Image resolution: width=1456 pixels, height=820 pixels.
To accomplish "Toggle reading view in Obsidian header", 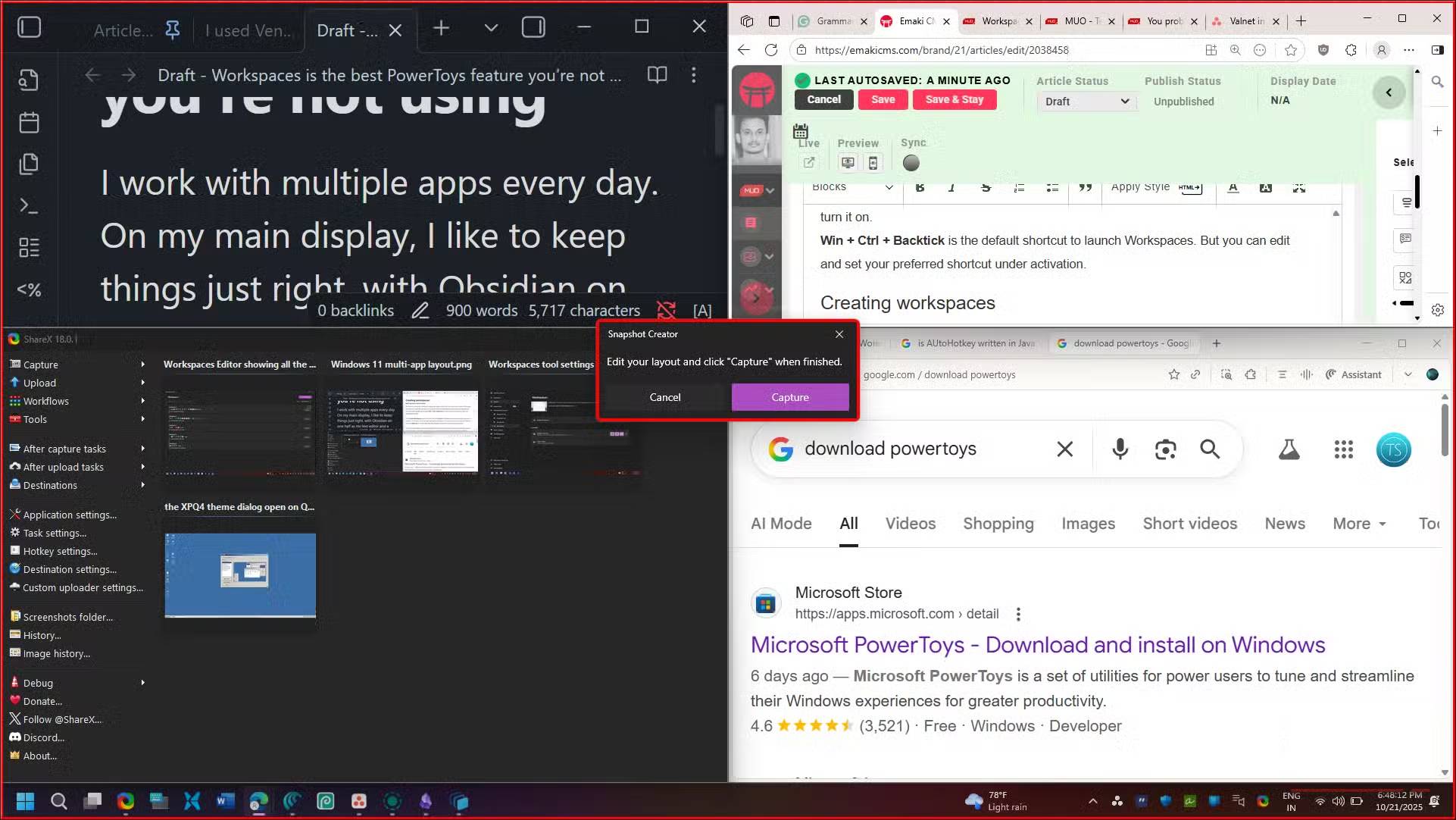I will pyautogui.click(x=657, y=74).
